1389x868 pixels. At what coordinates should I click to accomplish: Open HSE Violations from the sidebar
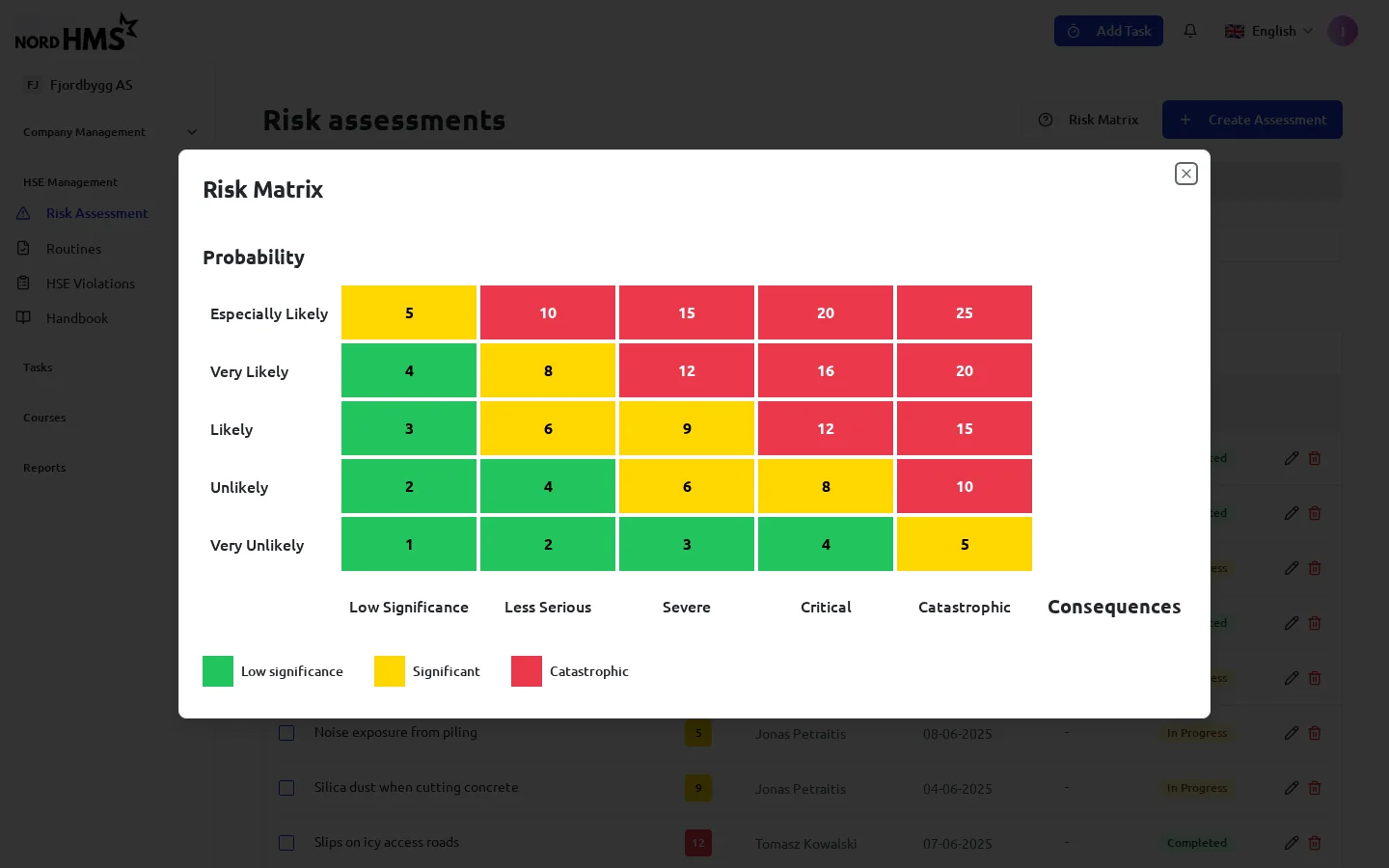(91, 284)
